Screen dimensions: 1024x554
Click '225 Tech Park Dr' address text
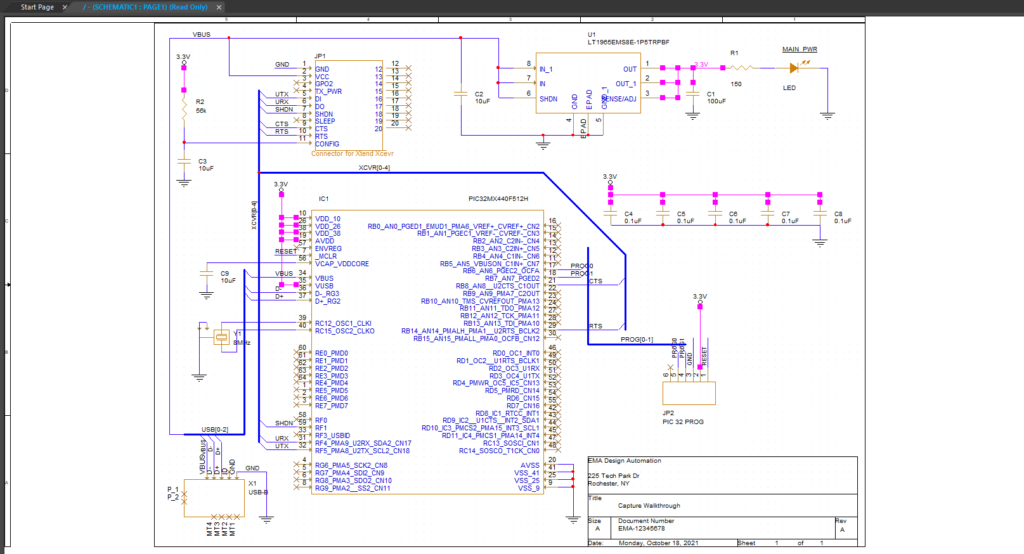[613, 476]
